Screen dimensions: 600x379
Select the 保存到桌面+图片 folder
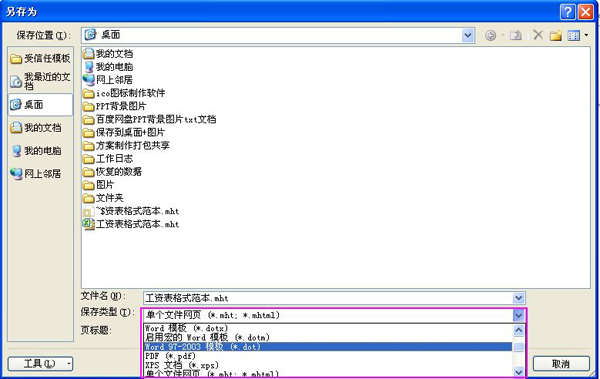tap(124, 132)
